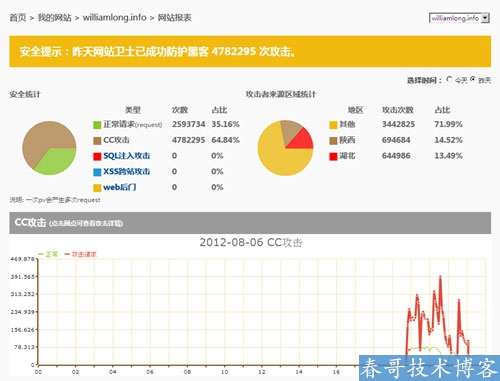Click yellow 其他 region legend swatch

click(x=333, y=125)
